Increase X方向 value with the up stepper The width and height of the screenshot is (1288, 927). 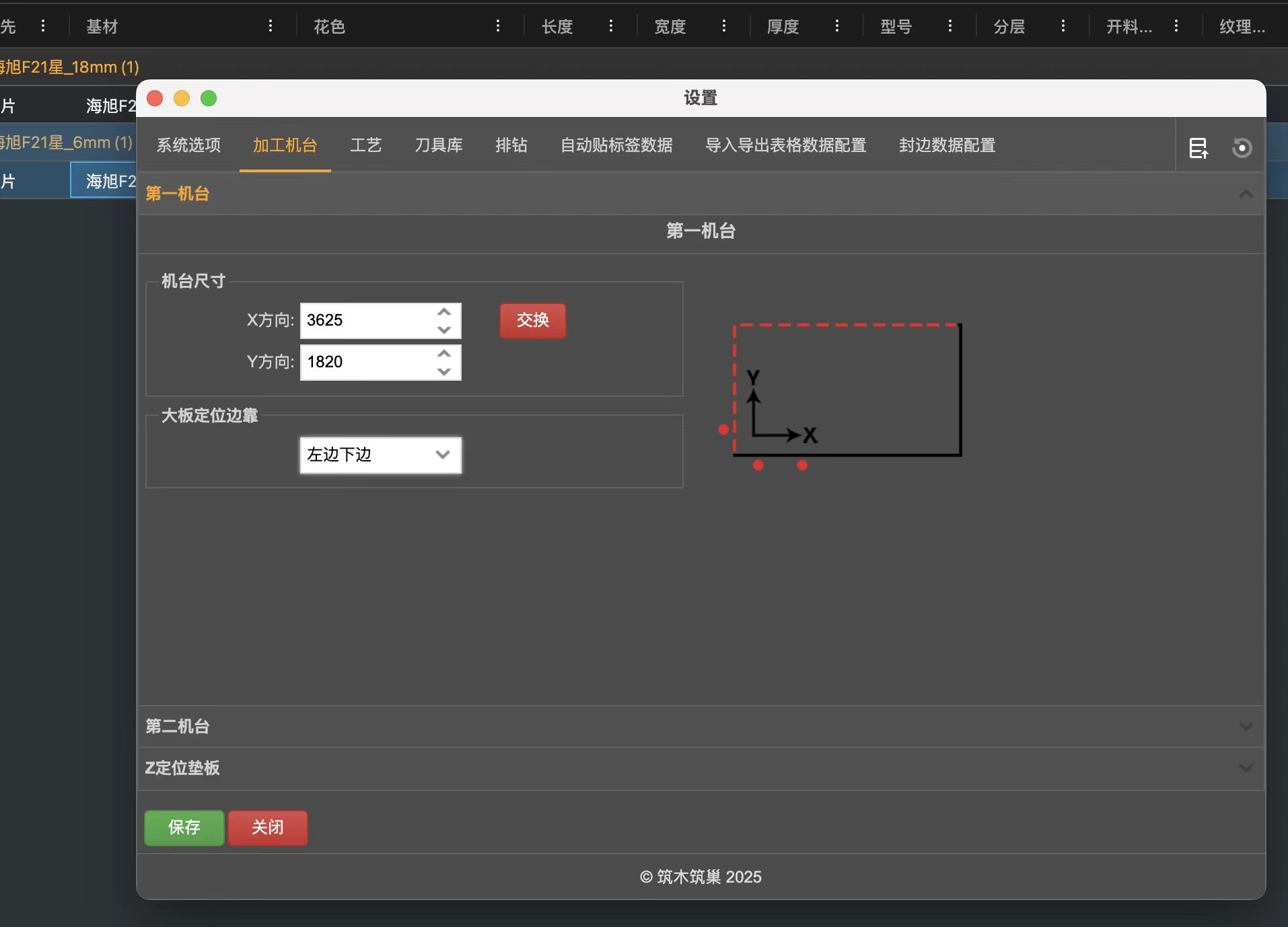click(443, 311)
